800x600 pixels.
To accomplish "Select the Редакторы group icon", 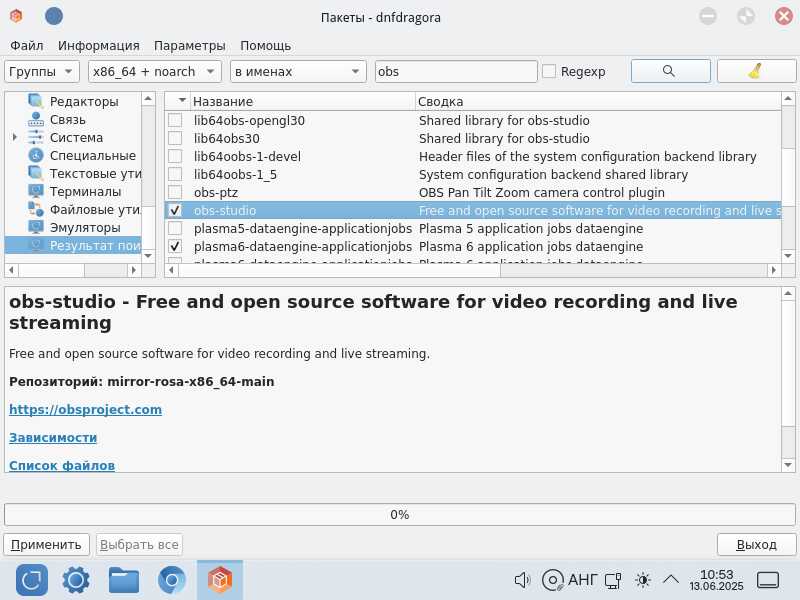I will click(x=36, y=101).
